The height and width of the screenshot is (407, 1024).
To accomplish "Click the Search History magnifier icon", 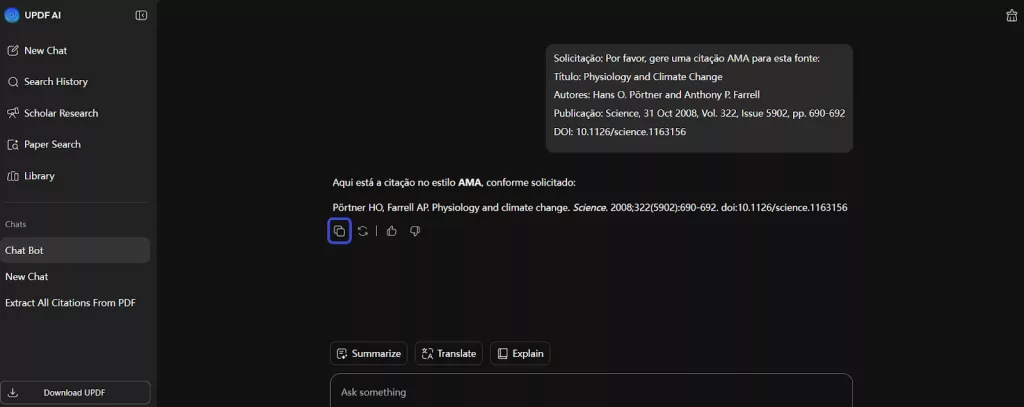I will pyautogui.click(x=12, y=82).
